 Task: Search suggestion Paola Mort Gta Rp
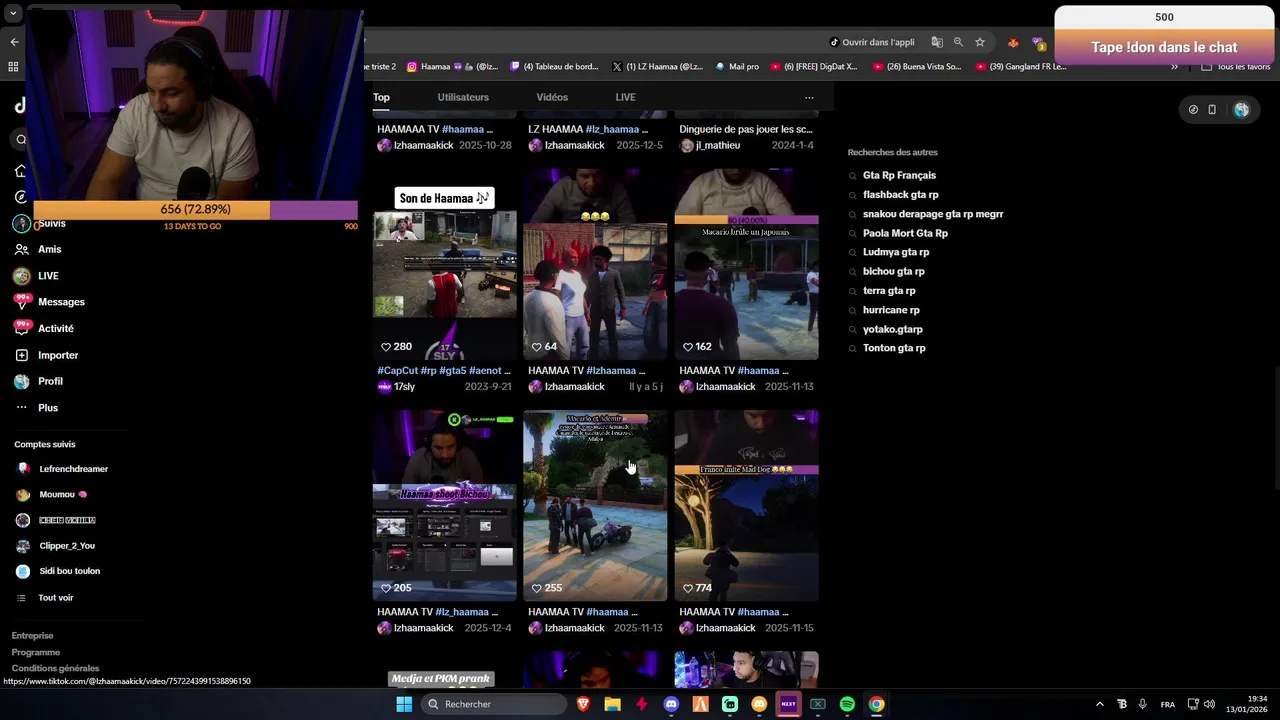(905, 233)
